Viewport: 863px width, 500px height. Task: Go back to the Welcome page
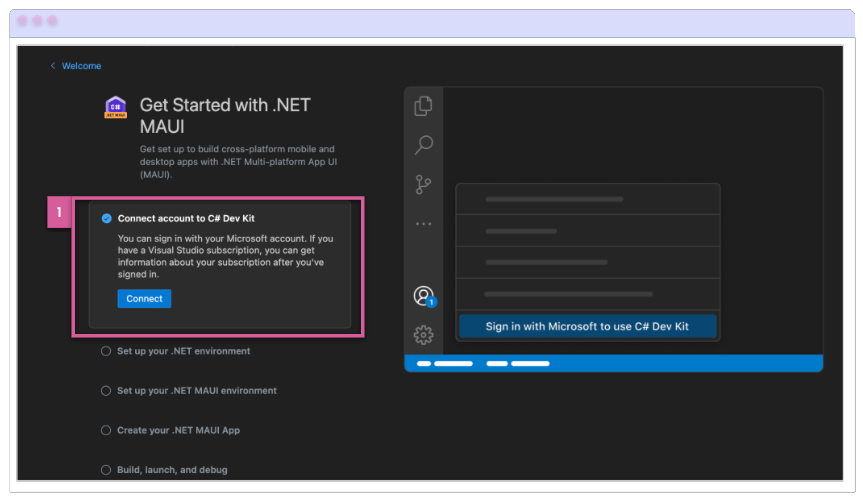point(81,66)
